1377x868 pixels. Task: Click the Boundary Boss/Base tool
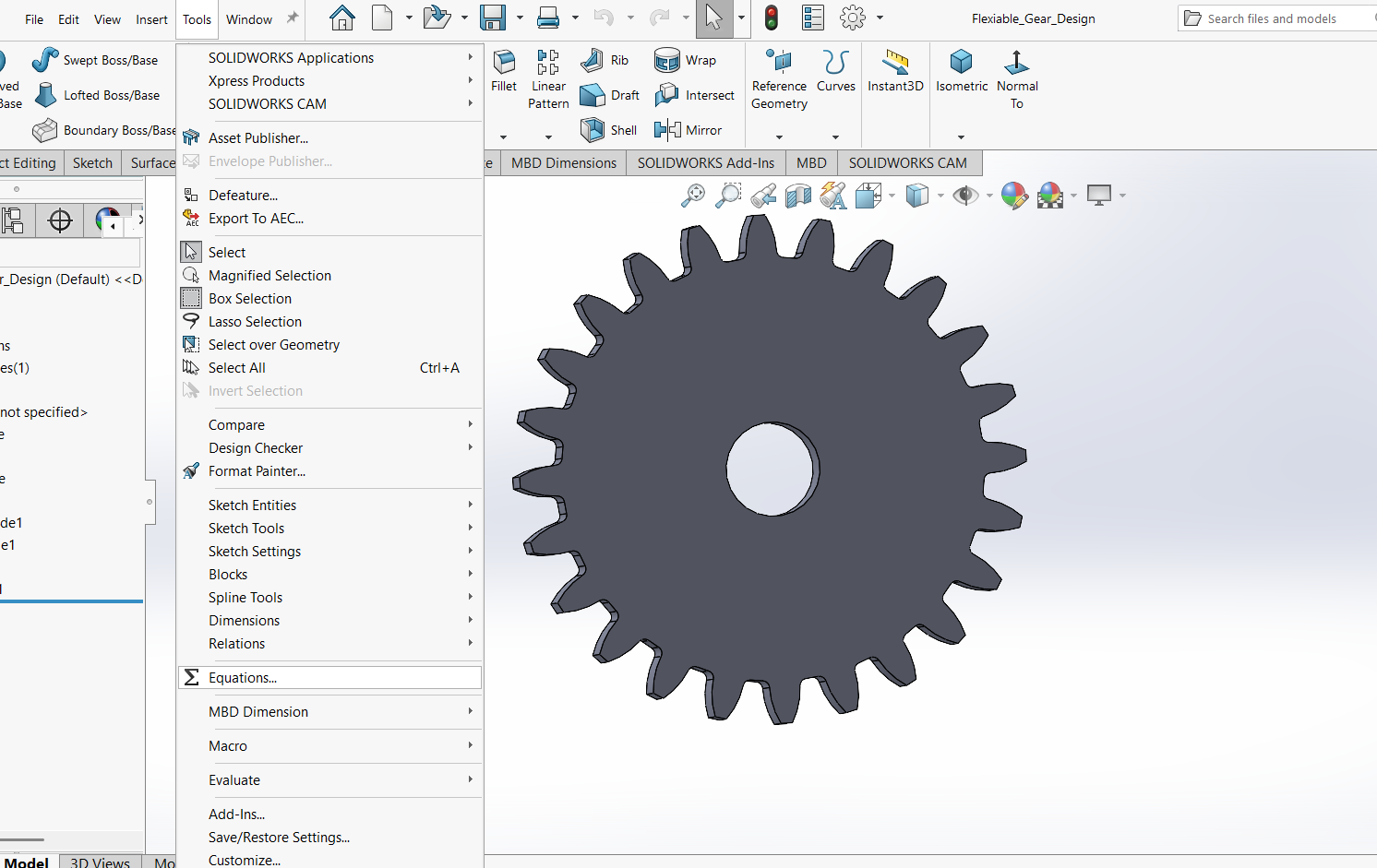(102, 130)
